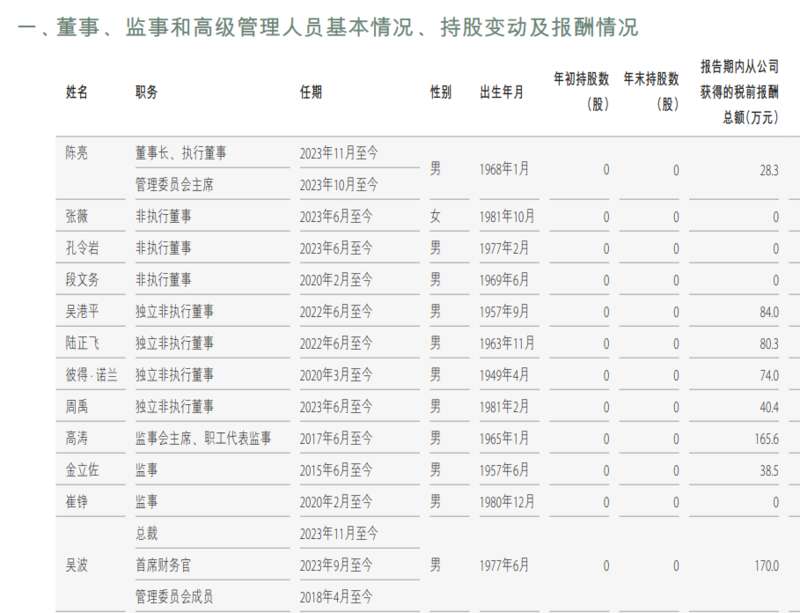Viewport: 800px width, 613px height.
Task: Click the term 2023年10月至今
Action: pos(339,184)
